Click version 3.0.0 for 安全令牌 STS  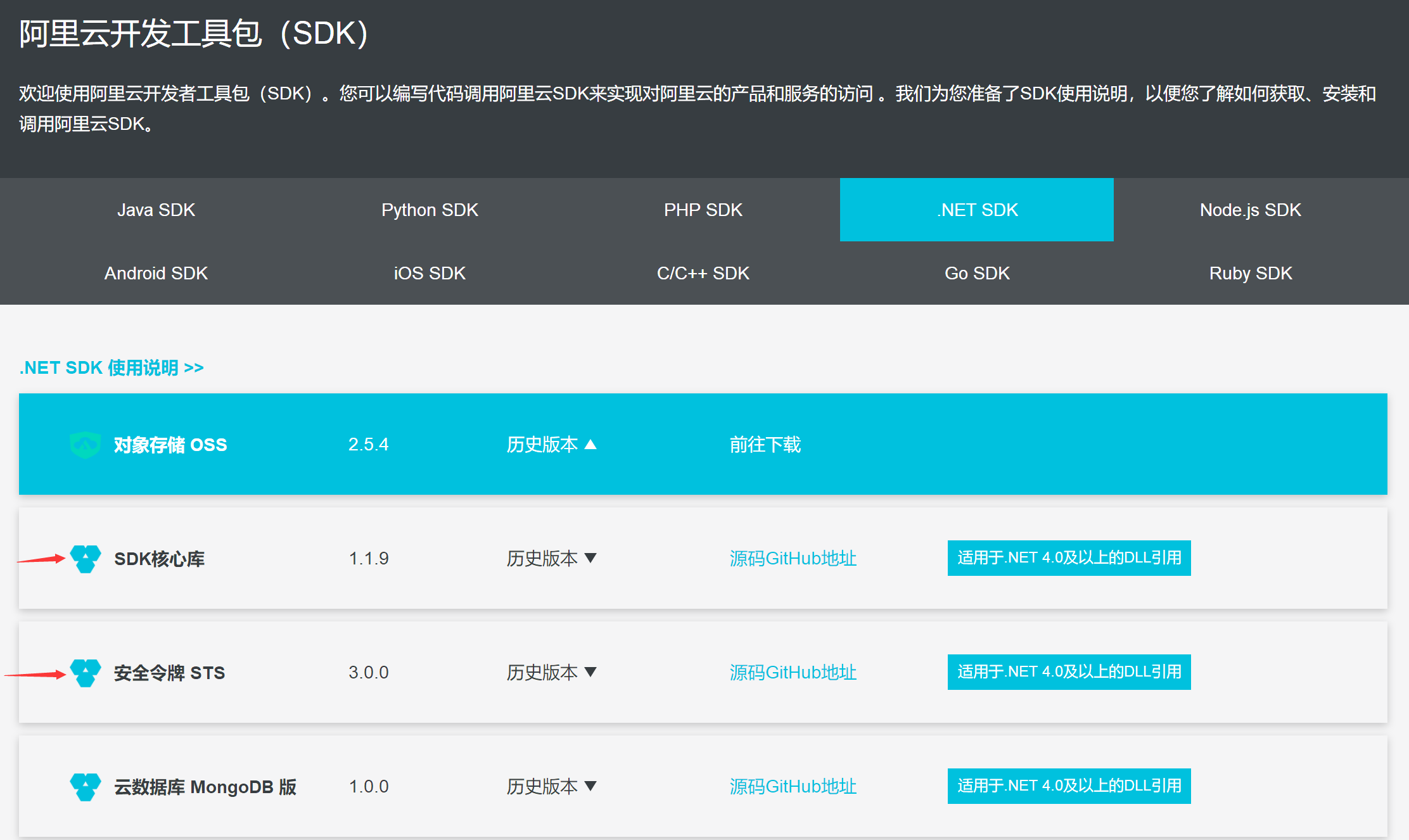pyautogui.click(x=369, y=672)
